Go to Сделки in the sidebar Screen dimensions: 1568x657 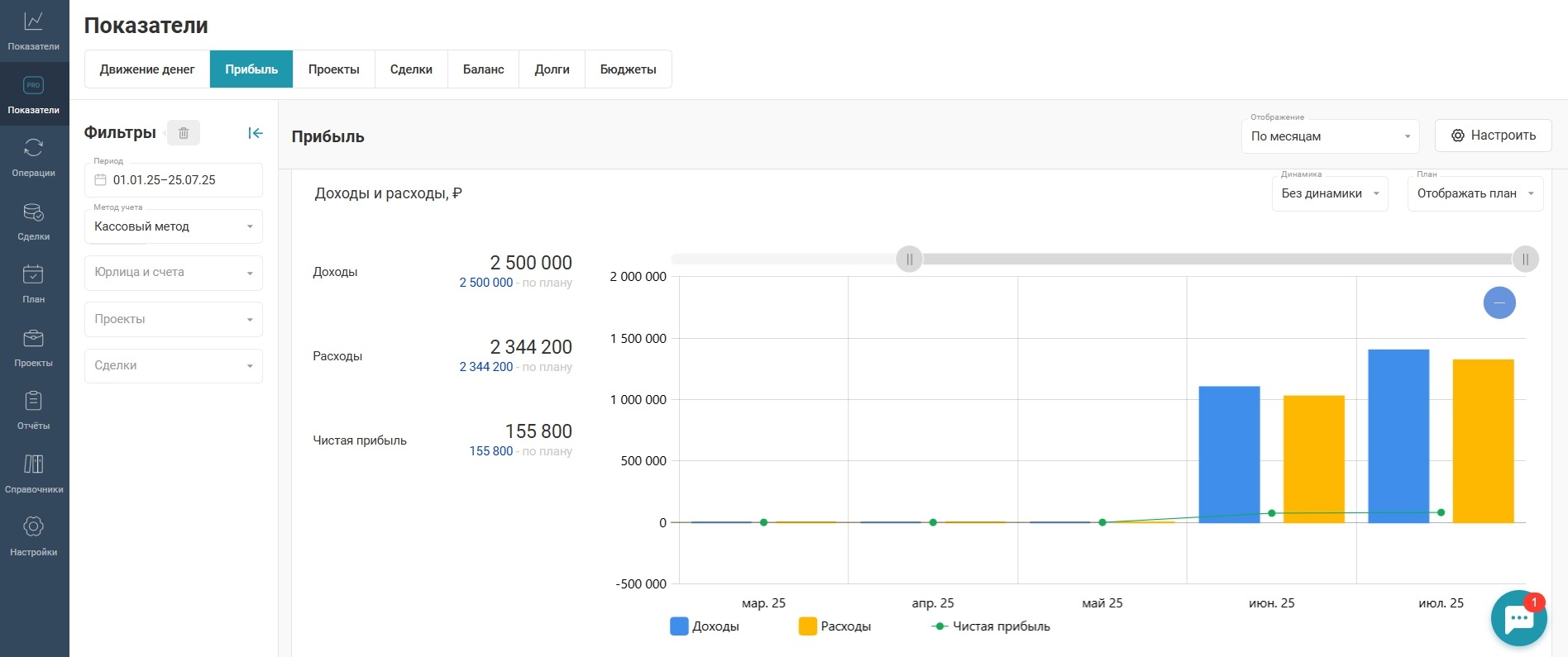coord(34,221)
